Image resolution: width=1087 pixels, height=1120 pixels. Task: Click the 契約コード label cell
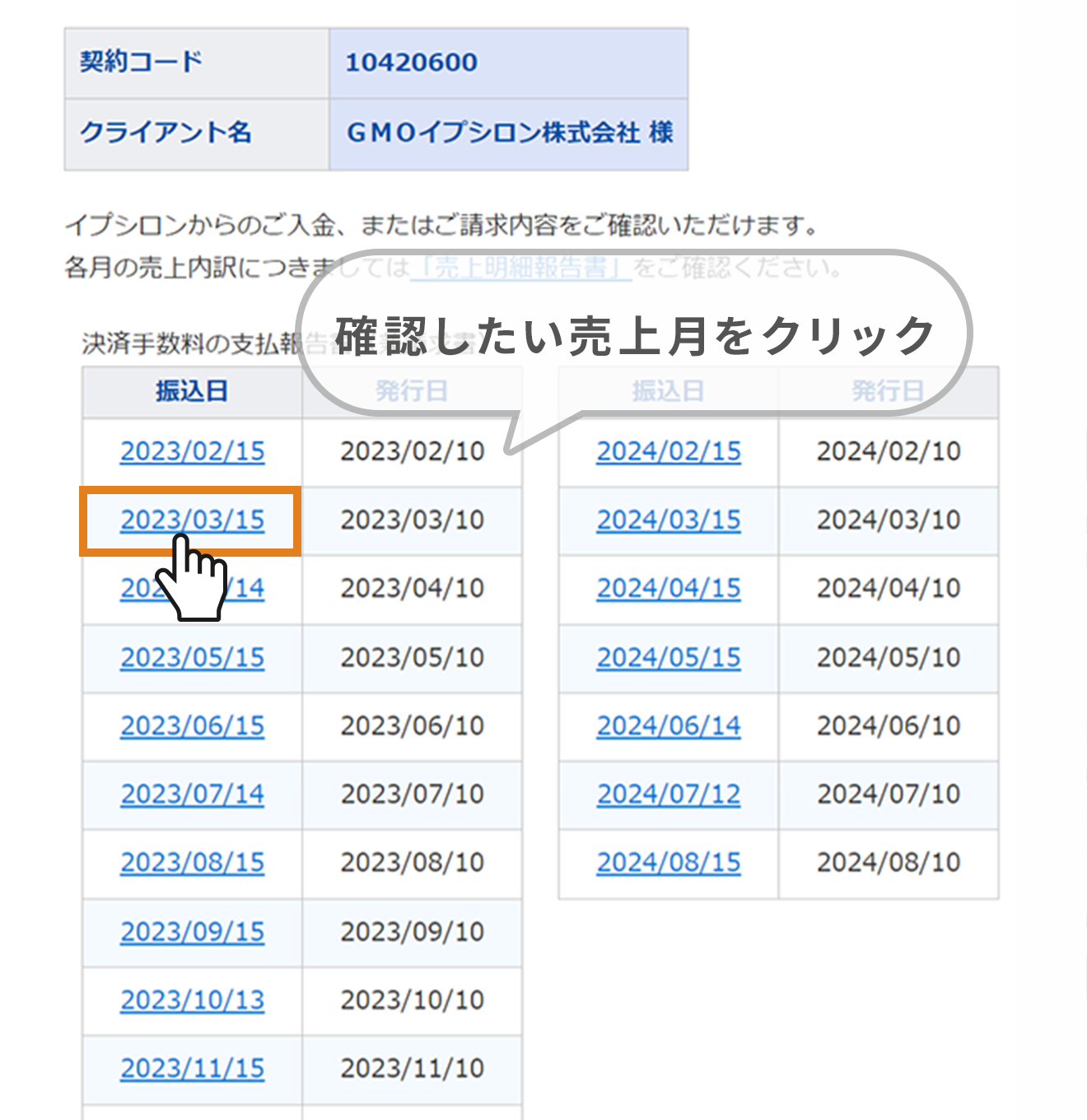point(197,63)
